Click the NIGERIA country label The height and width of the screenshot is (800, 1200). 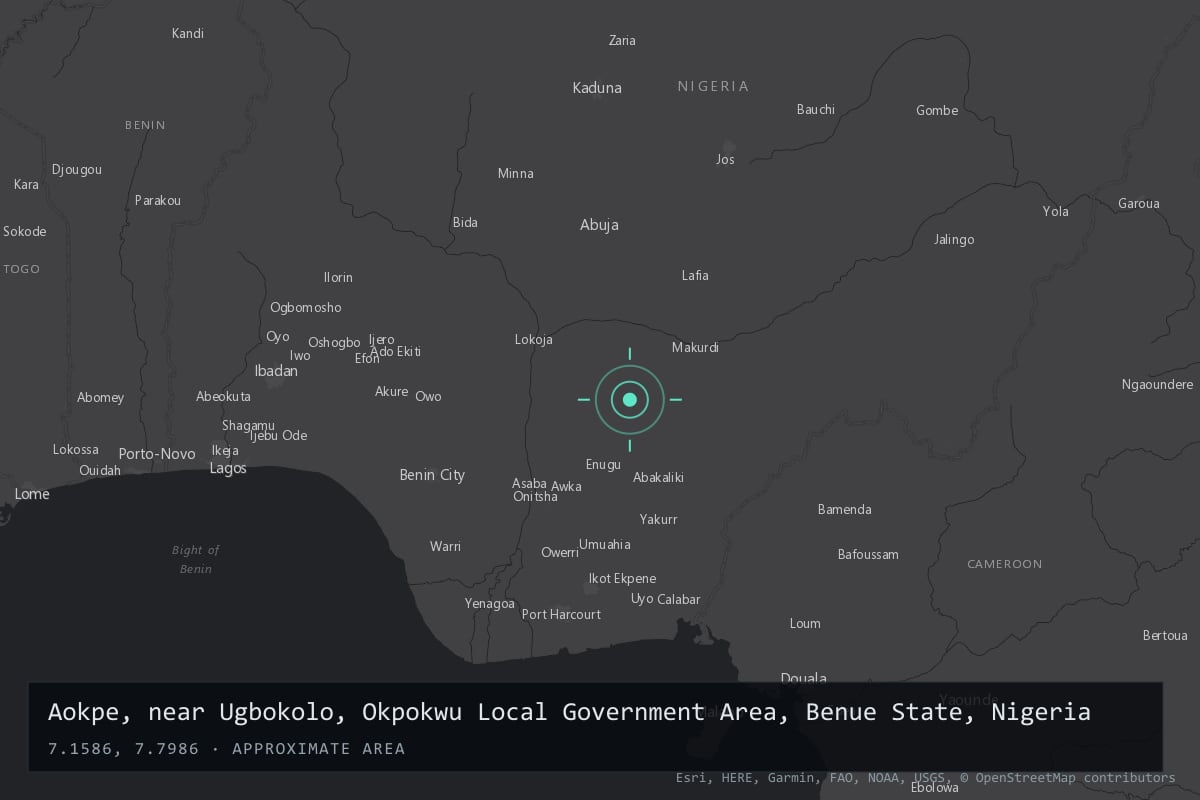[x=713, y=87]
